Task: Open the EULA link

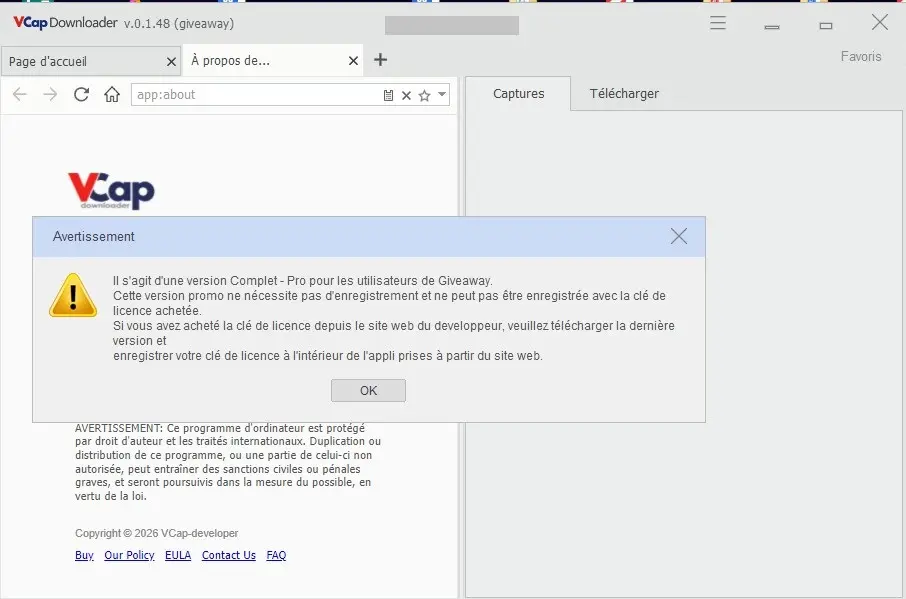Action: coord(178,555)
